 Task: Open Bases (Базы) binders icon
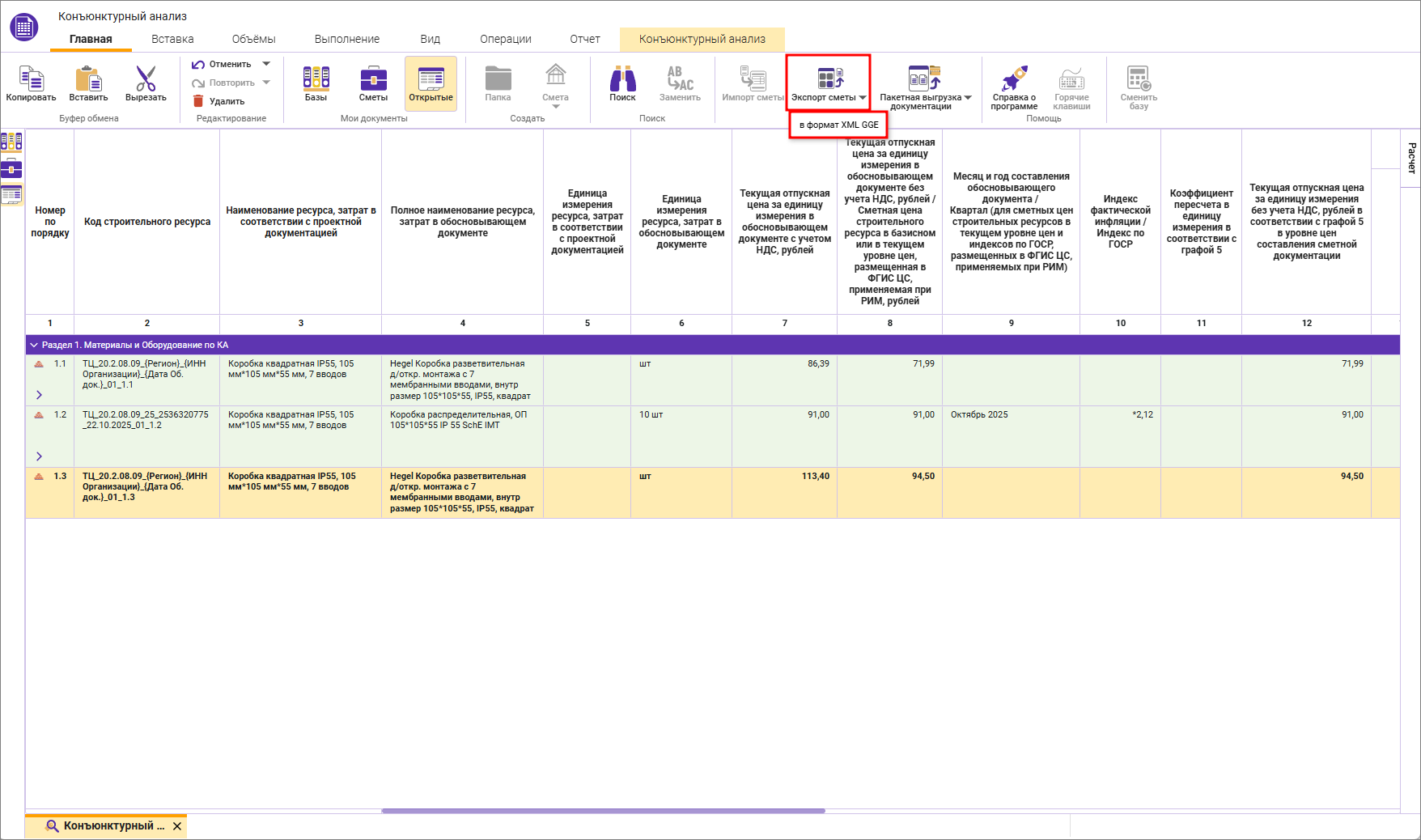pyautogui.click(x=316, y=79)
